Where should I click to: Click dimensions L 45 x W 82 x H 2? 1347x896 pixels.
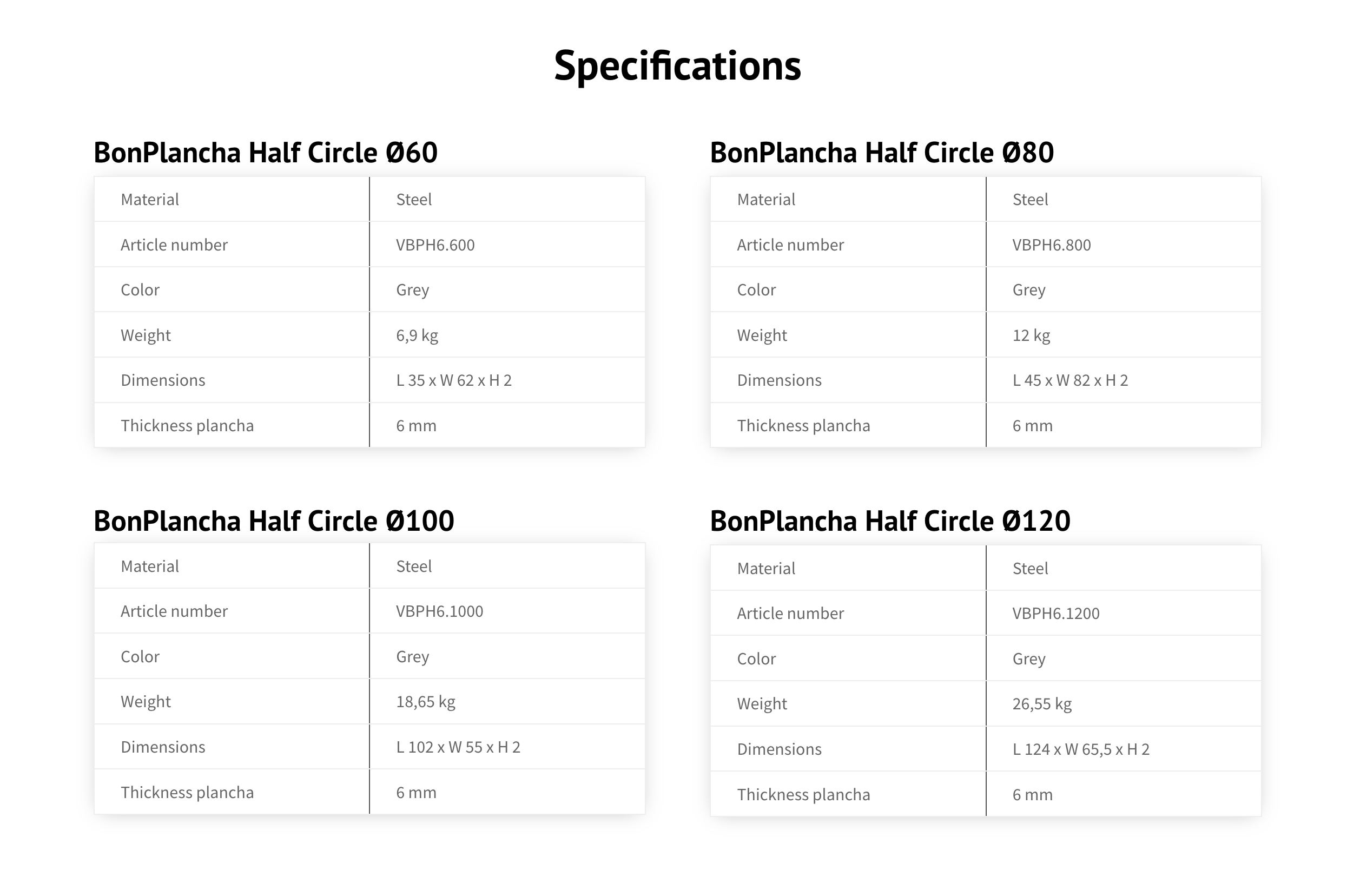(x=1070, y=380)
